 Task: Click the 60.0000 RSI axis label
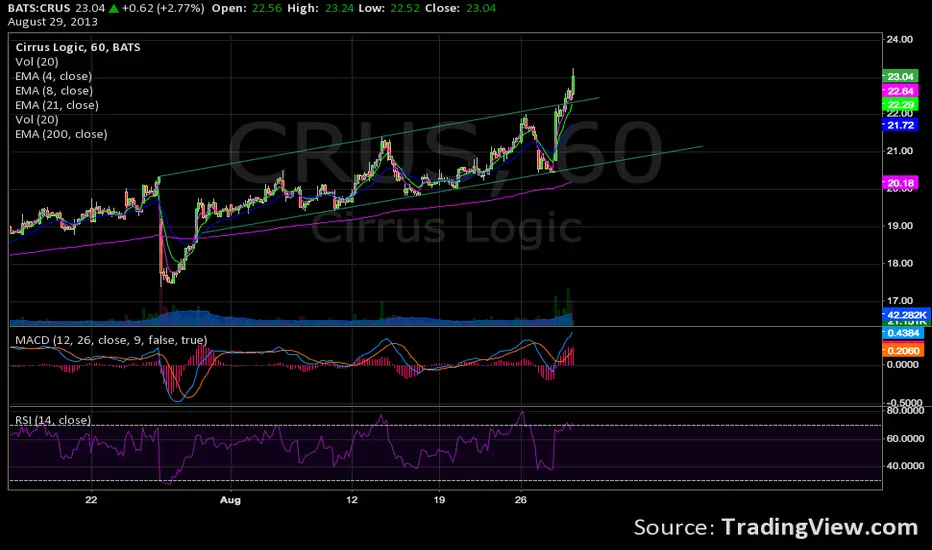tap(905, 438)
